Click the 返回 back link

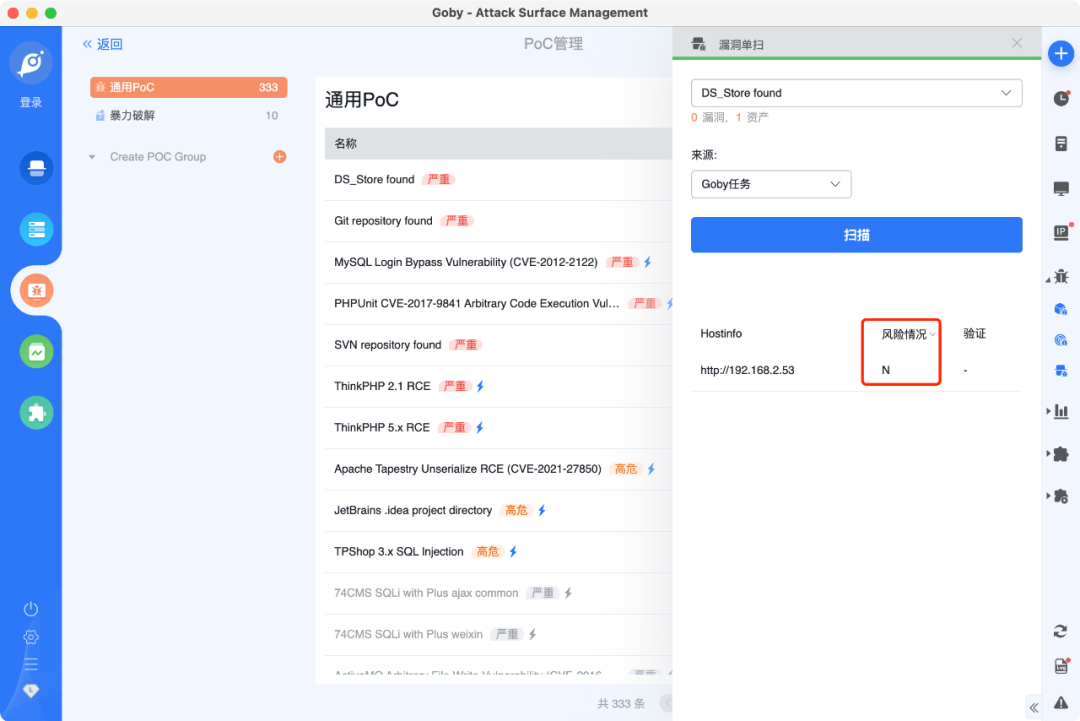(x=103, y=44)
